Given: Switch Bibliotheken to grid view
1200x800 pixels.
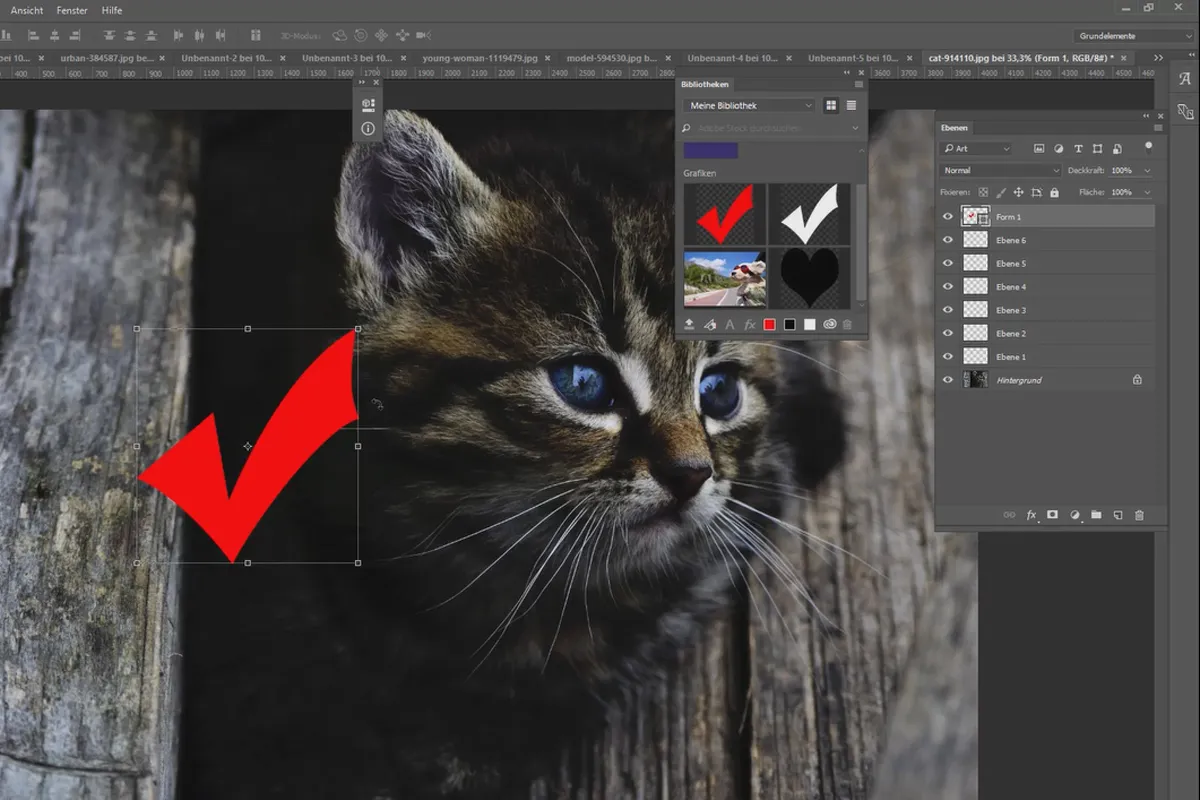Looking at the screenshot, I should (831, 105).
